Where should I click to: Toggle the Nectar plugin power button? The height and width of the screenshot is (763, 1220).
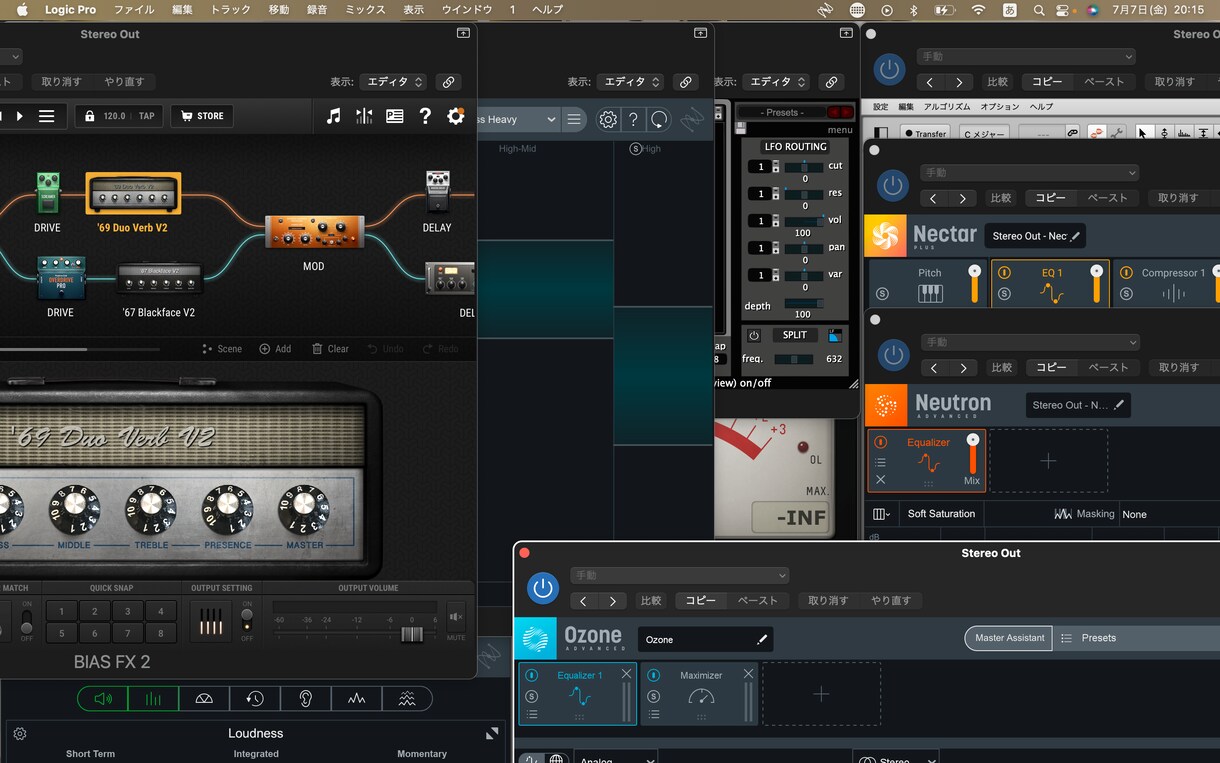pos(892,185)
